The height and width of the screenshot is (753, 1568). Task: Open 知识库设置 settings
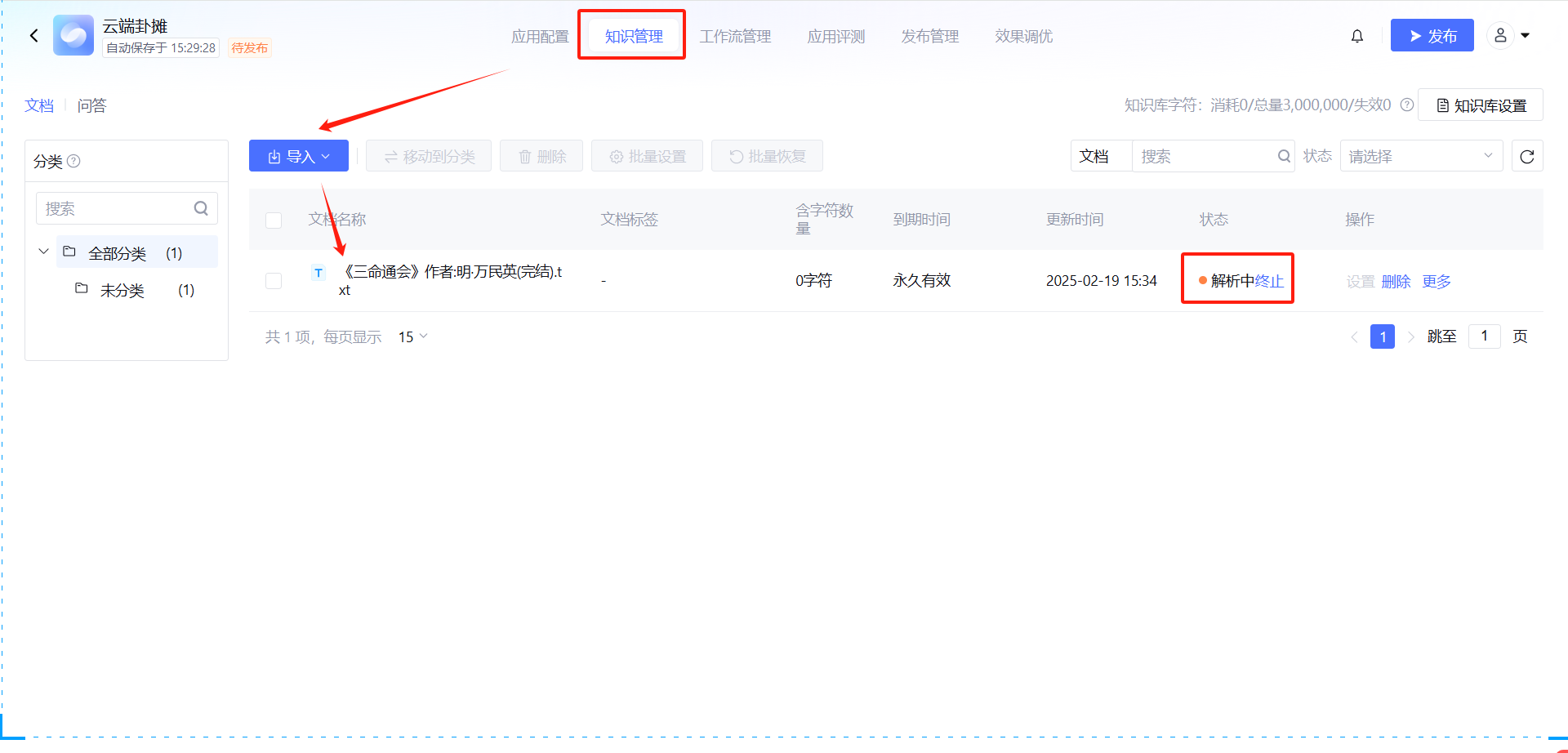tap(1481, 105)
